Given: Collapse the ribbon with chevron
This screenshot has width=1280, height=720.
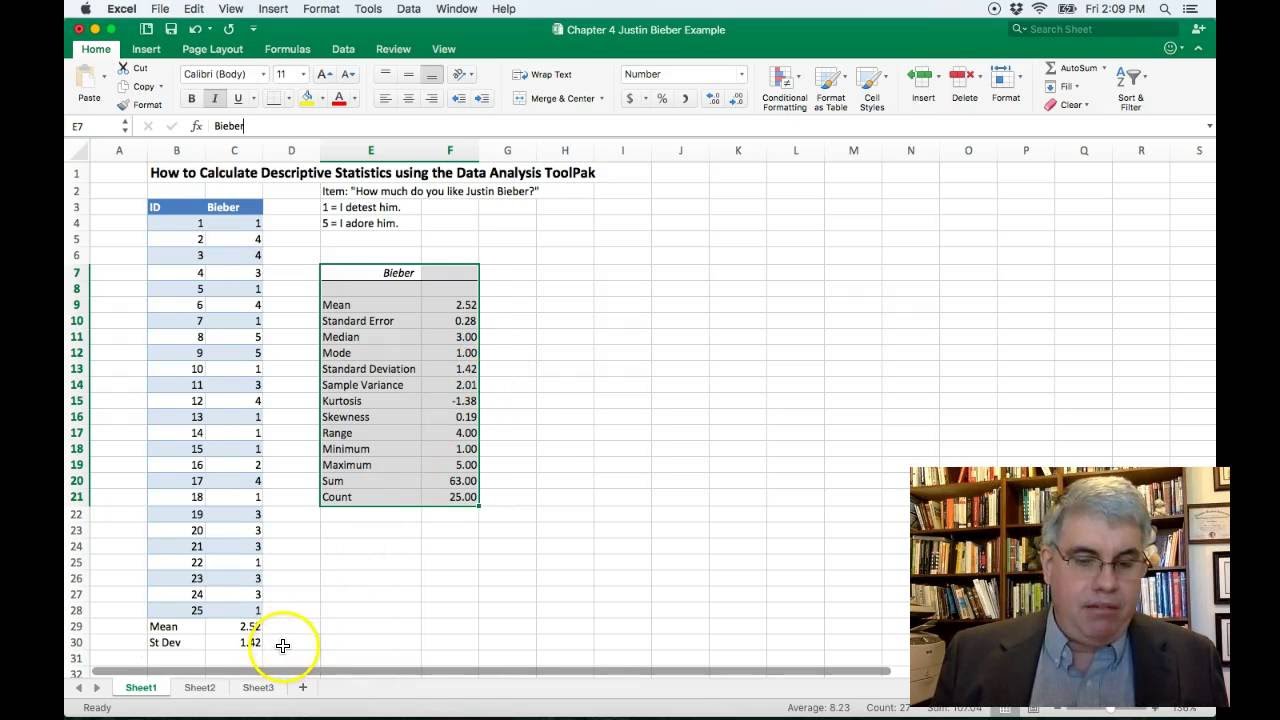Looking at the screenshot, I should tap(1198, 48).
